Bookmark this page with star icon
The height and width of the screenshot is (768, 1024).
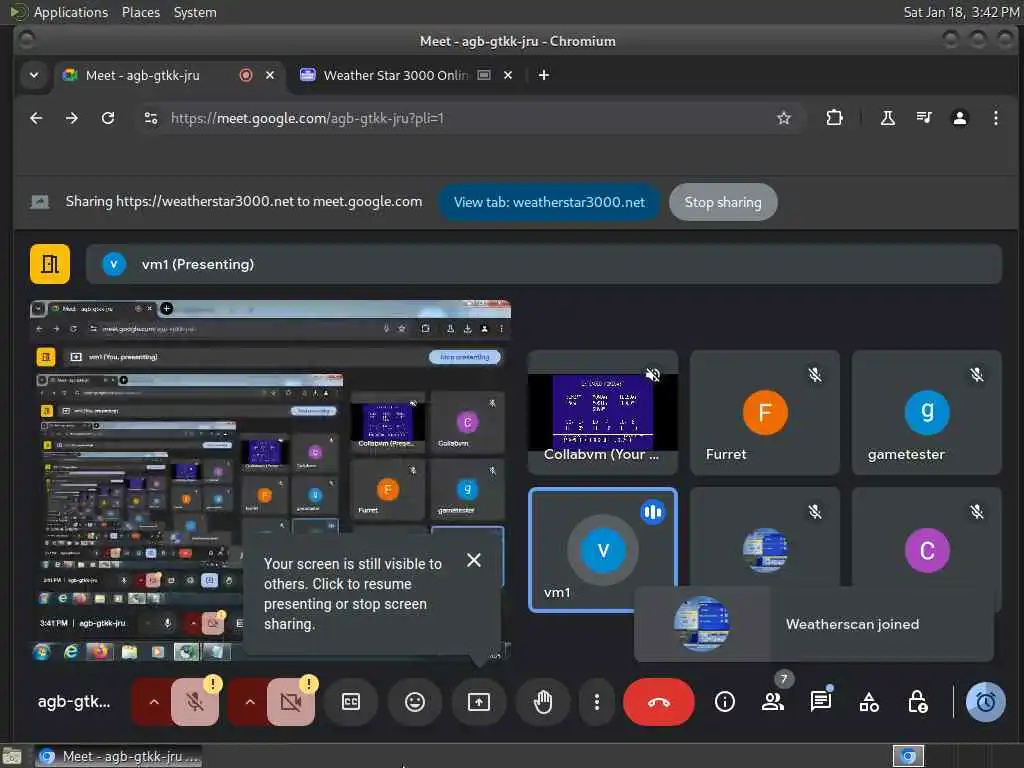tap(784, 118)
